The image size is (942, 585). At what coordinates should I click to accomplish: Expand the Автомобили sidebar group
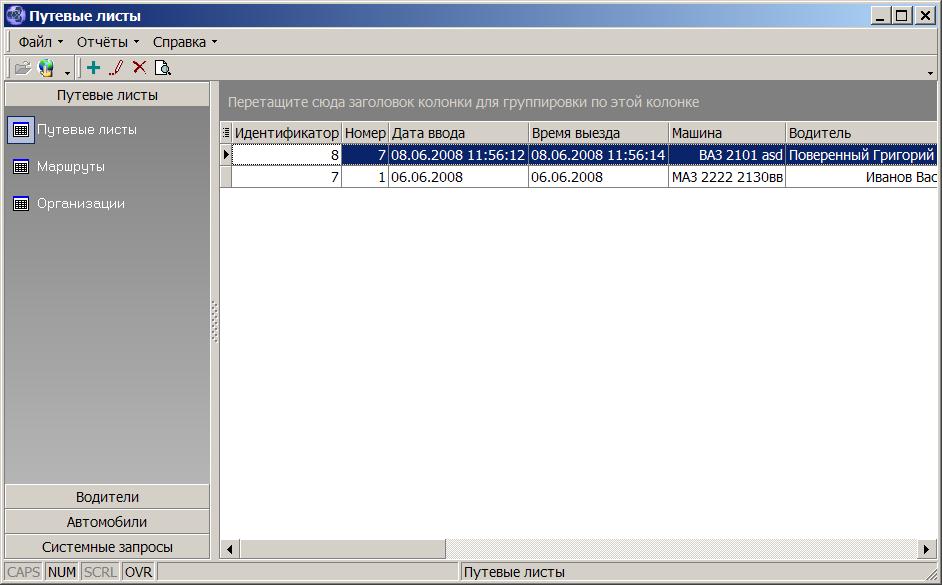pos(107,522)
